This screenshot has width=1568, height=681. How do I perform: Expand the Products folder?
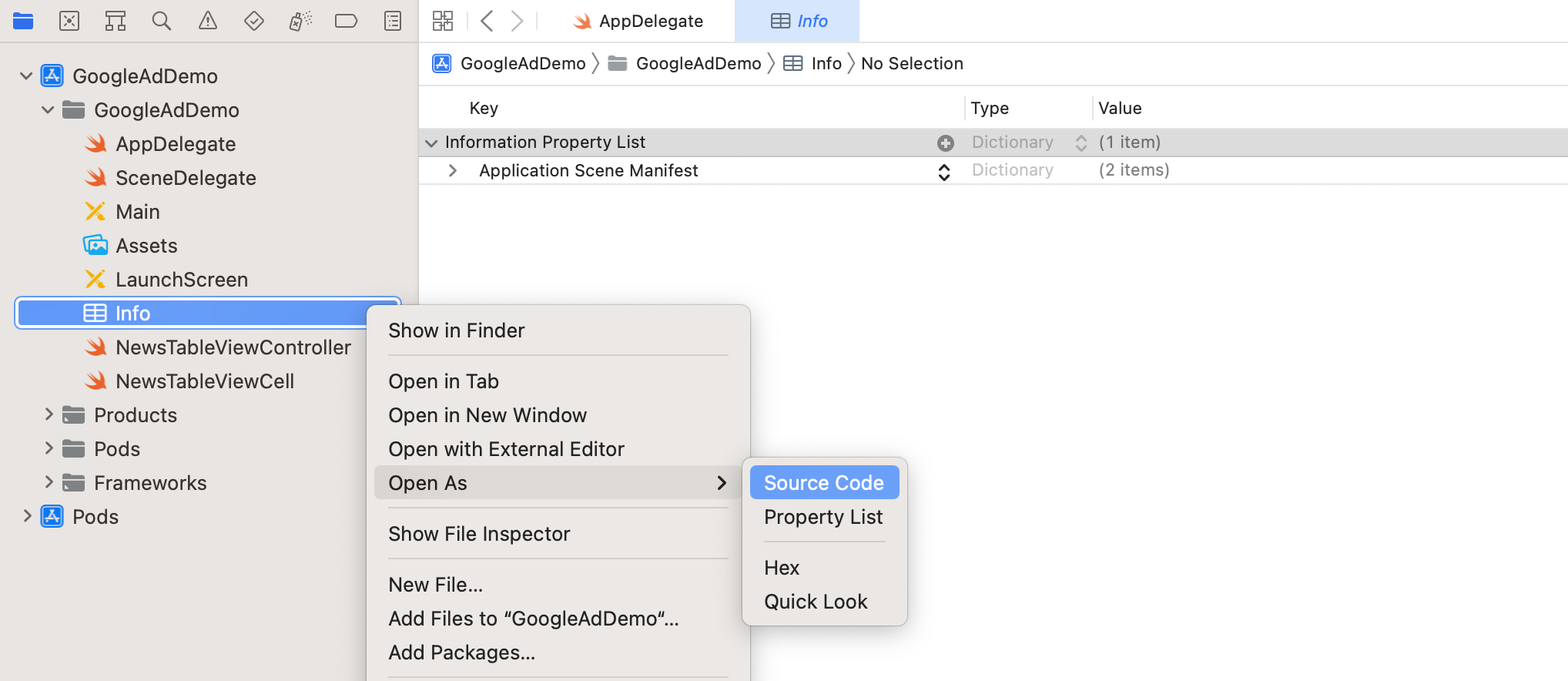[49, 415]
